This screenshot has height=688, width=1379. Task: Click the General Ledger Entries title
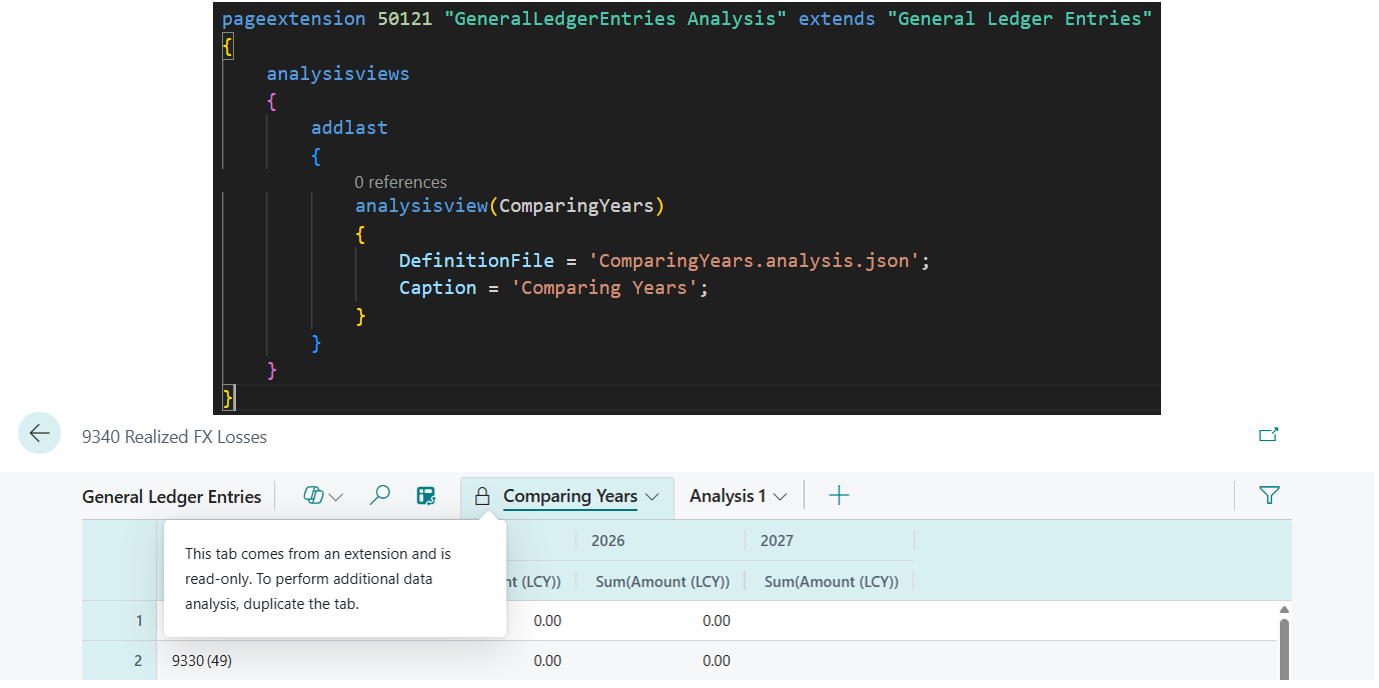click(x=171, y=496)
